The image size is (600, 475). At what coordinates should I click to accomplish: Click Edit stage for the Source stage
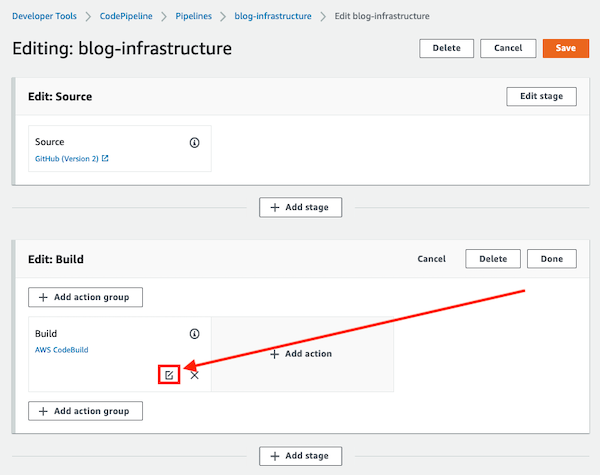point(541,96)
